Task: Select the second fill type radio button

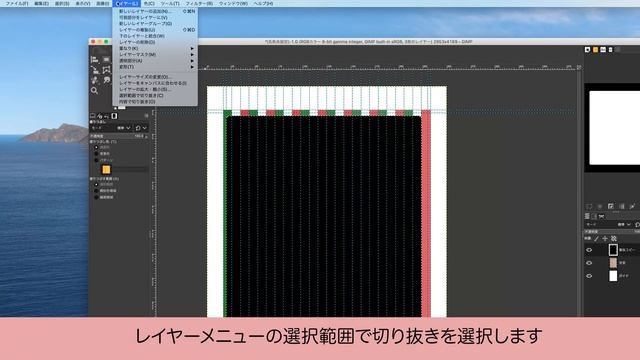Action: point(96,154)
